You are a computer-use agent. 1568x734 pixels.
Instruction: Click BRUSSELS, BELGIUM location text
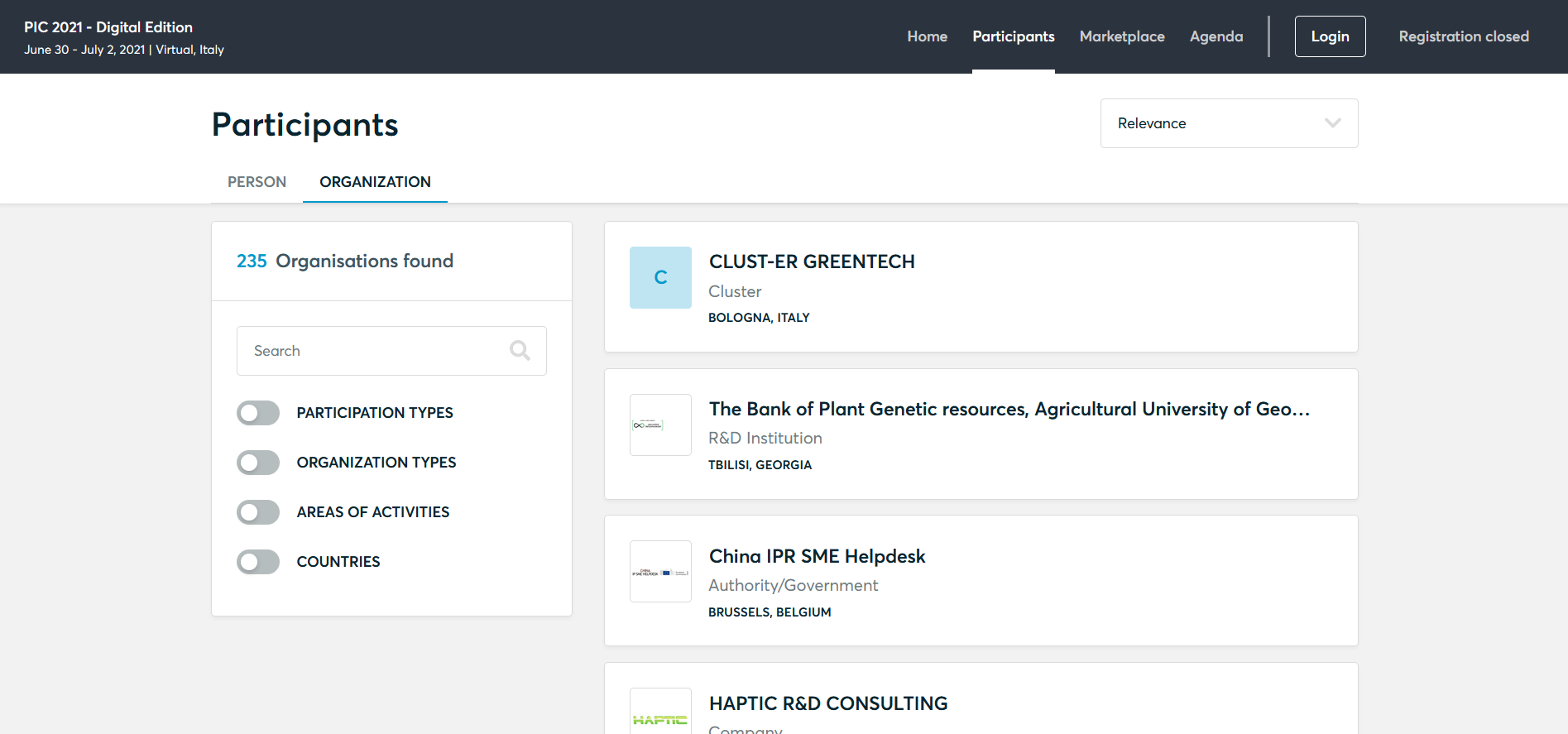click(x=770, y=612)
